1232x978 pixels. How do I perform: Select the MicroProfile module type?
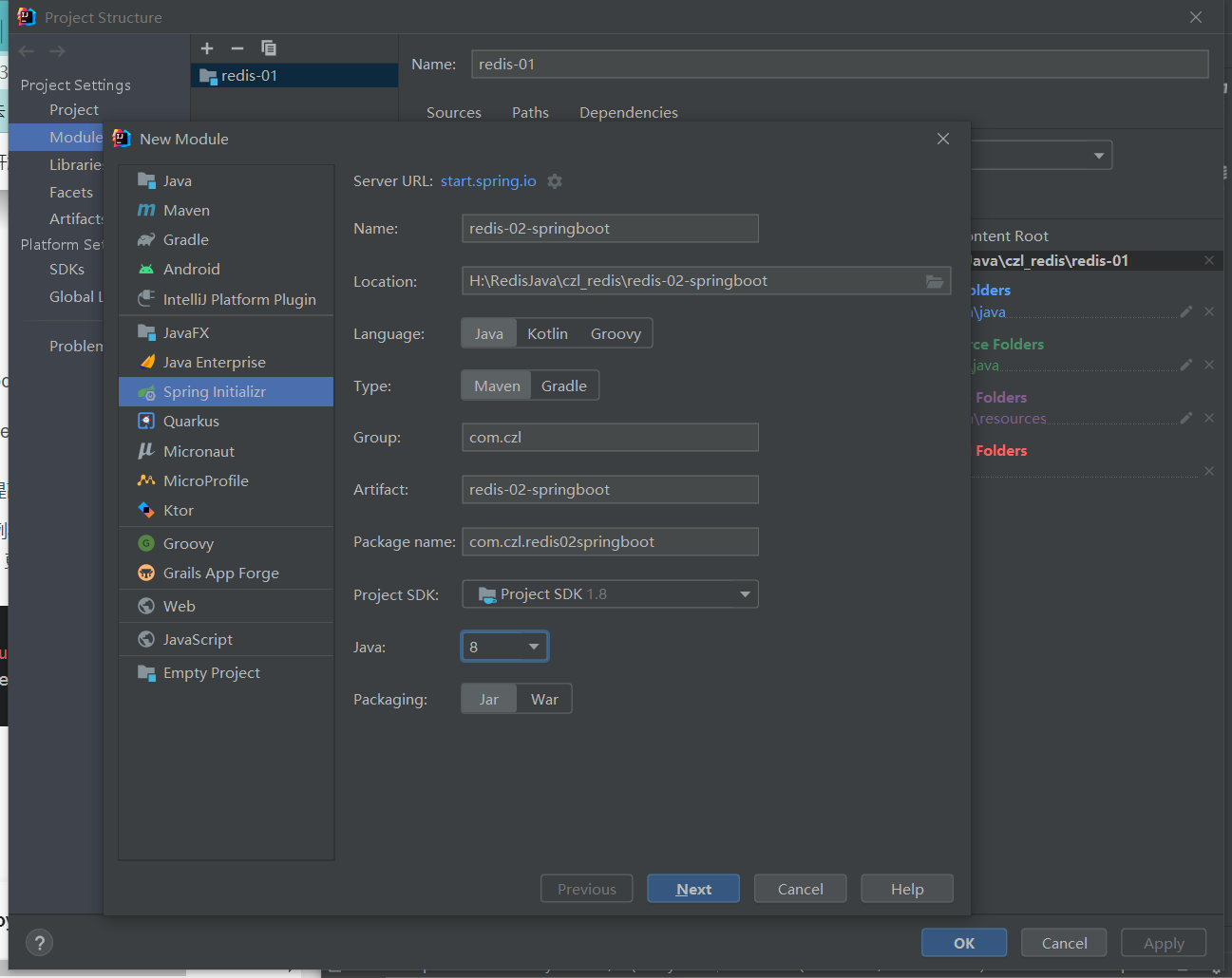tap(226, 480)
